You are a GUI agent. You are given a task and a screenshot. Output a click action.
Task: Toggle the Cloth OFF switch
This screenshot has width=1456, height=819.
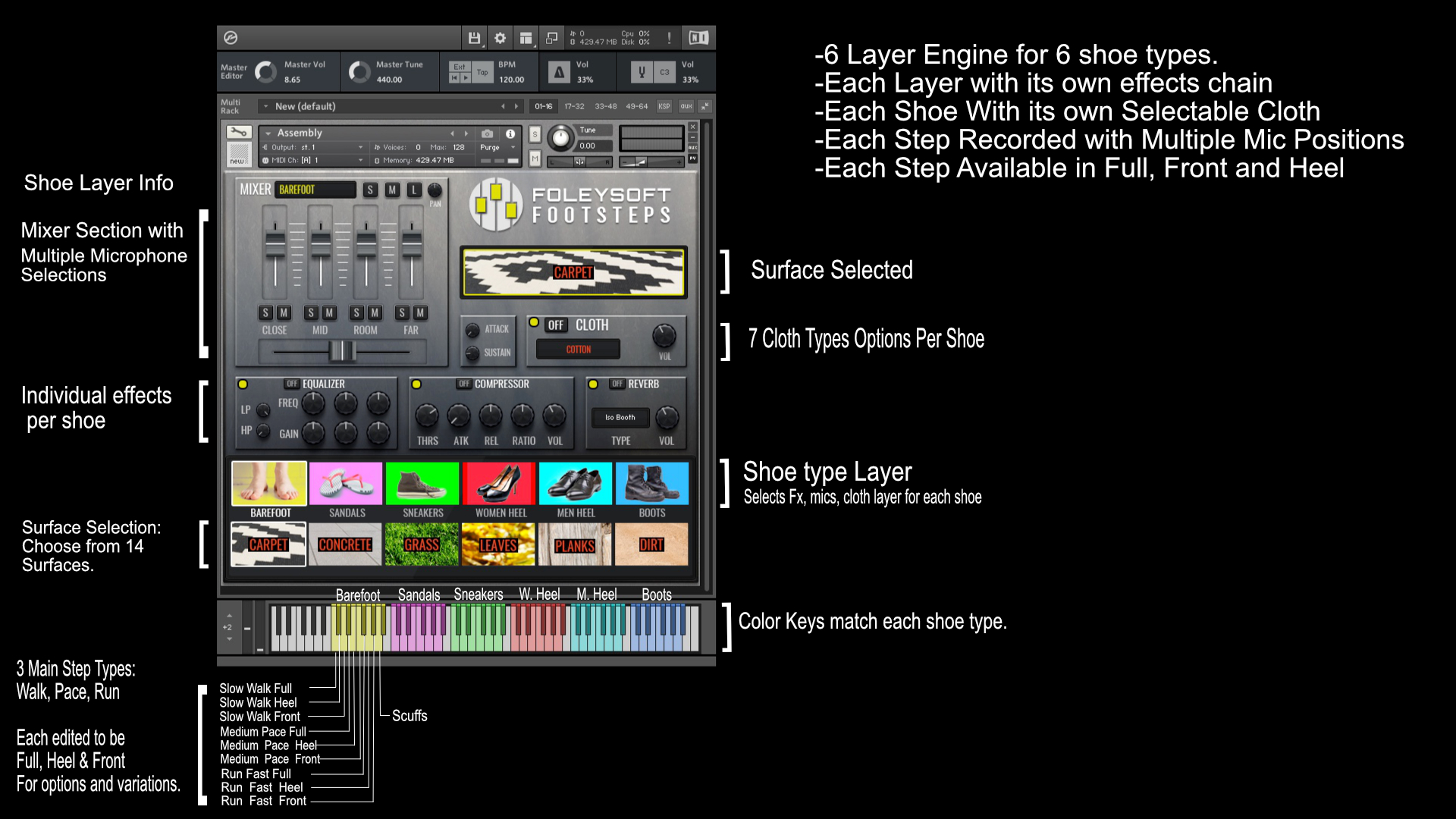[x=556, y=325]
